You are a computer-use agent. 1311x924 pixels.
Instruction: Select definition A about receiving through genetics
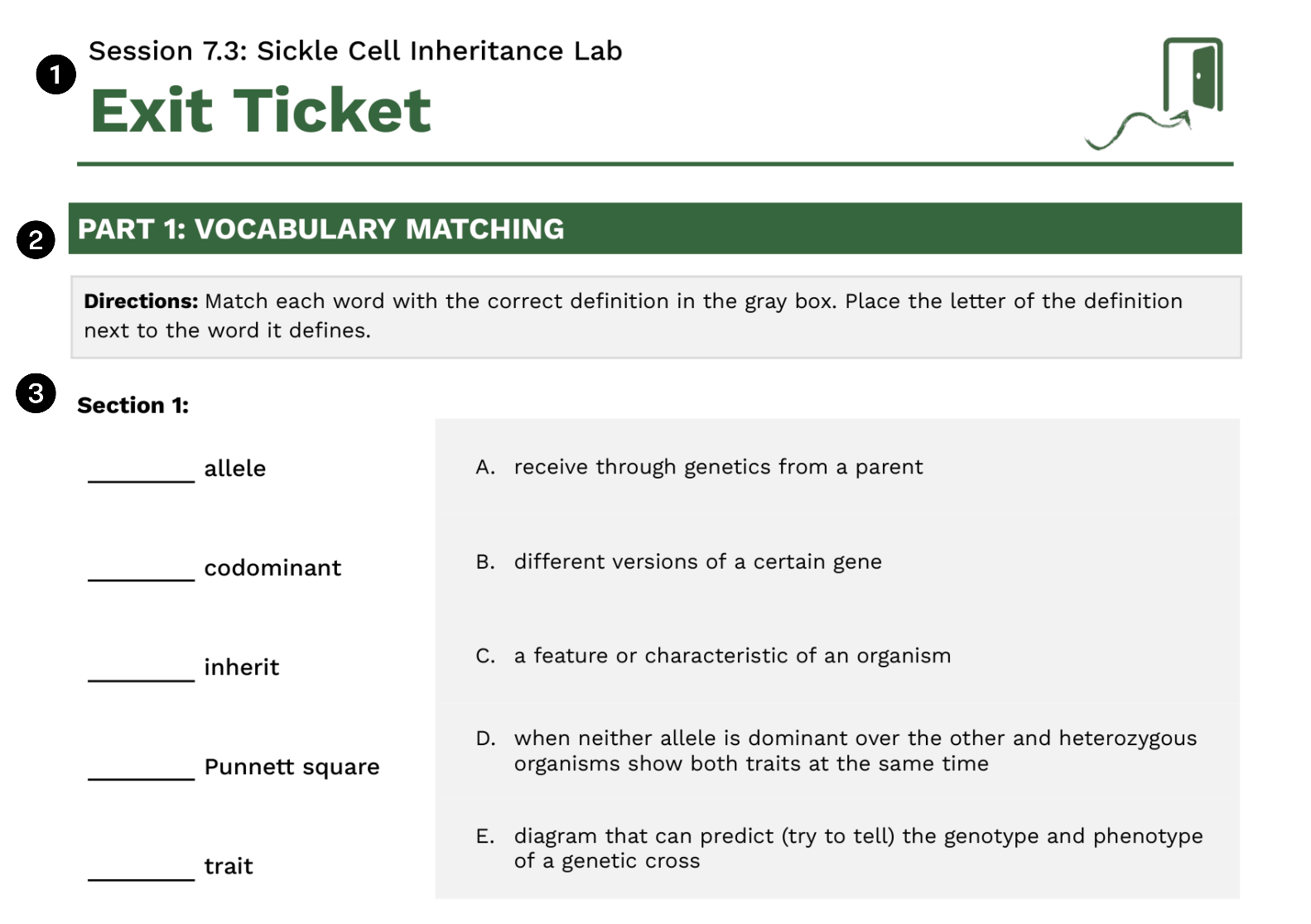point(699,467)
